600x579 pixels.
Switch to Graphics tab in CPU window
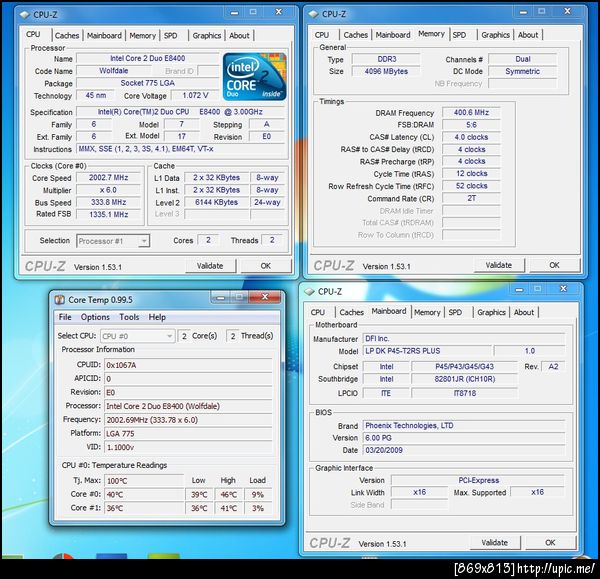(207, 36)
